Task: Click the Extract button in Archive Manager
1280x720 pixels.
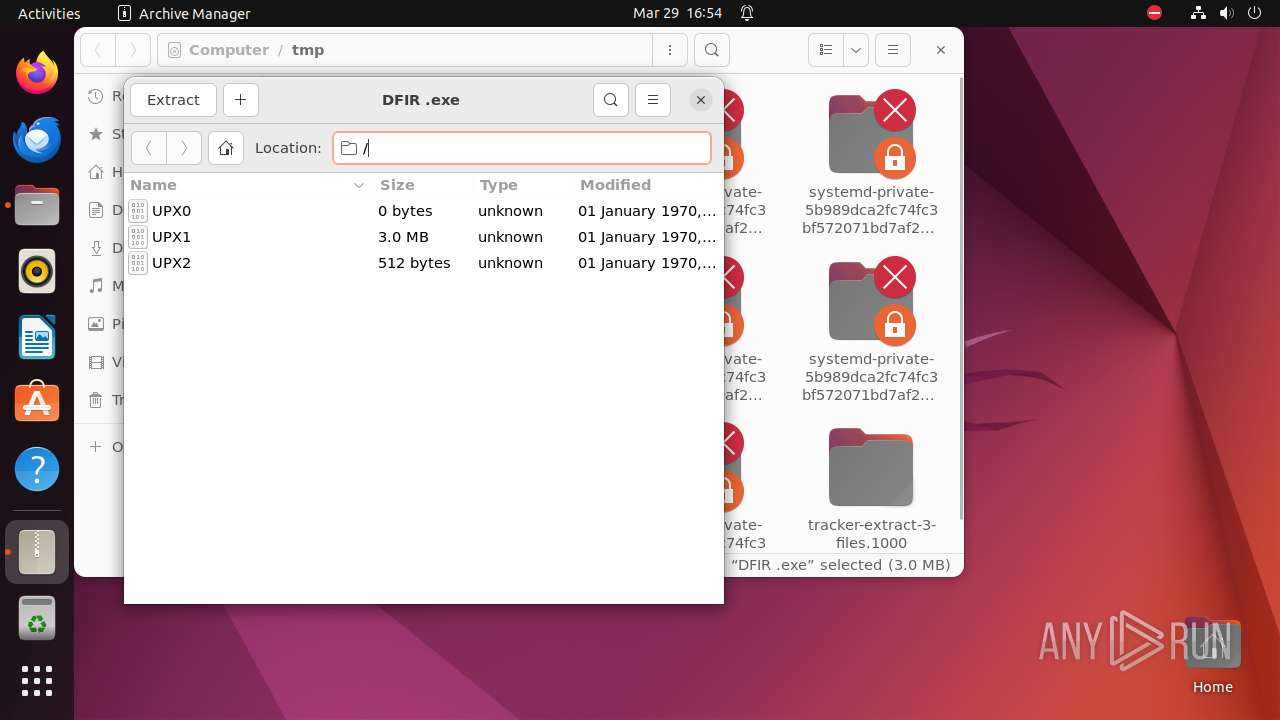Action: [173, 100]
